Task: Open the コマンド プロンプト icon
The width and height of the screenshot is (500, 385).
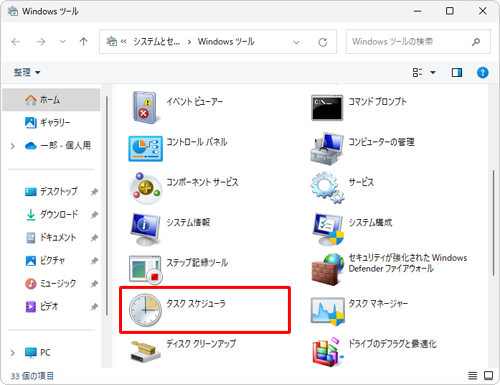Action: point(327,108)
